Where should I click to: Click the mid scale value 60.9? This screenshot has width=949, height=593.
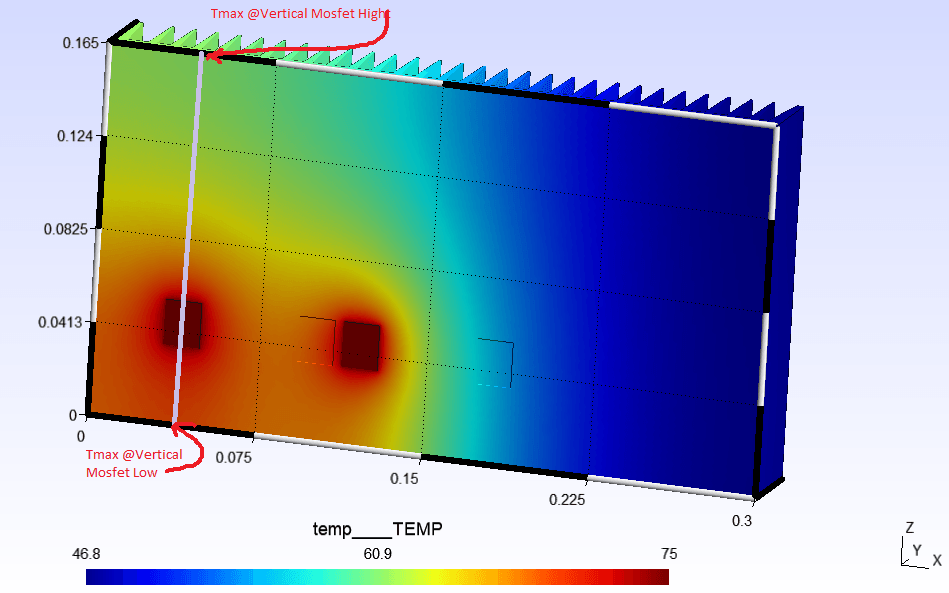378,554
